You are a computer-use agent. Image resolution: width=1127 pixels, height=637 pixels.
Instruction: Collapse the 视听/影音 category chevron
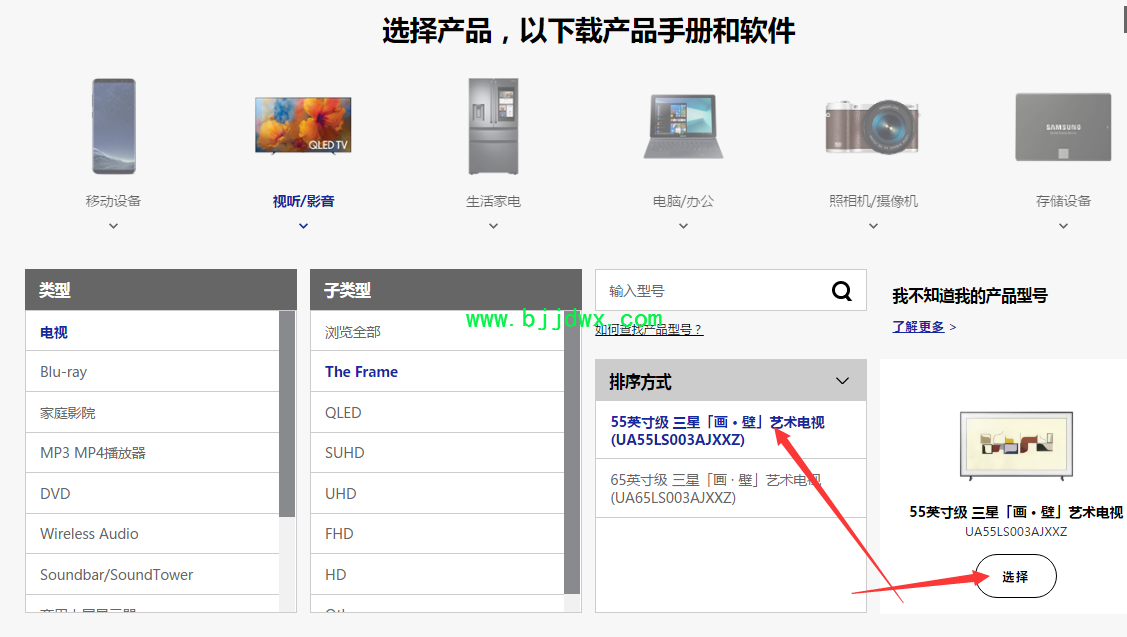click(303, 226)
